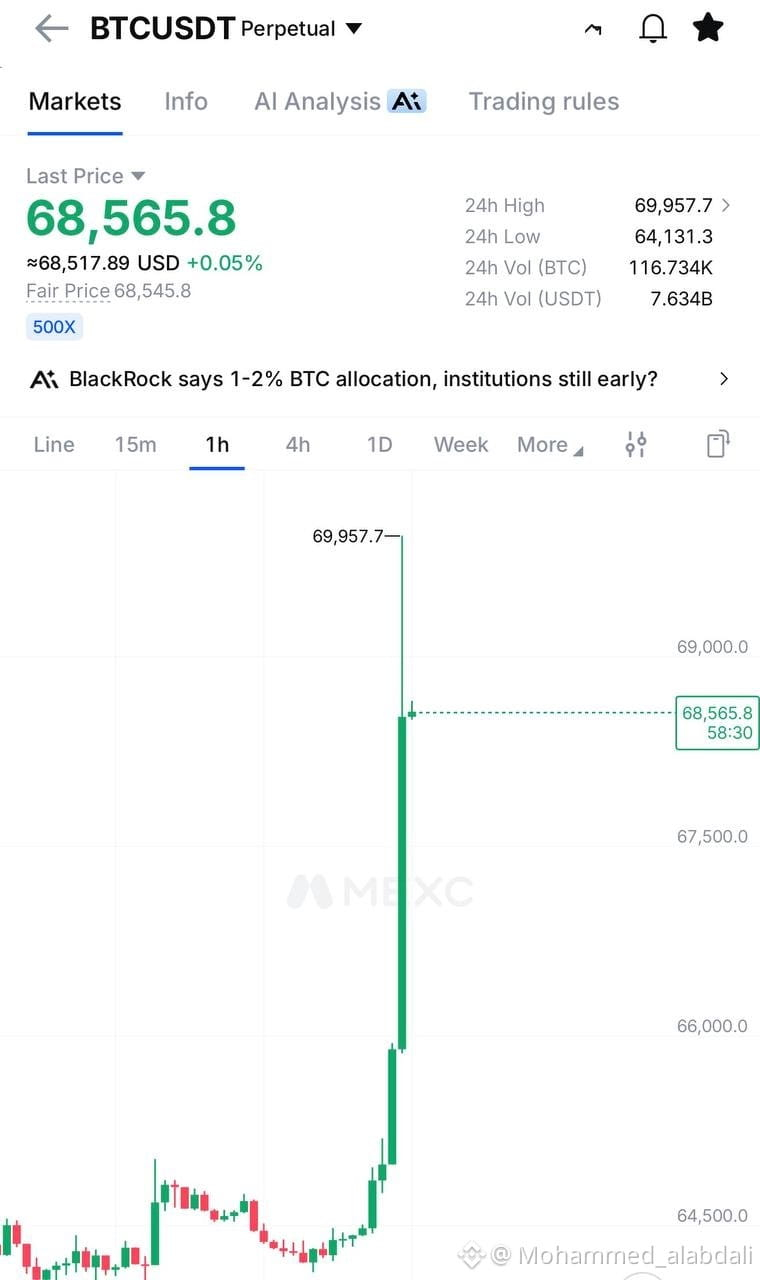The width and height of the screenshot is (760, 1280).
Task: Switch to the Trading rules tab
Action: point(544,101)
